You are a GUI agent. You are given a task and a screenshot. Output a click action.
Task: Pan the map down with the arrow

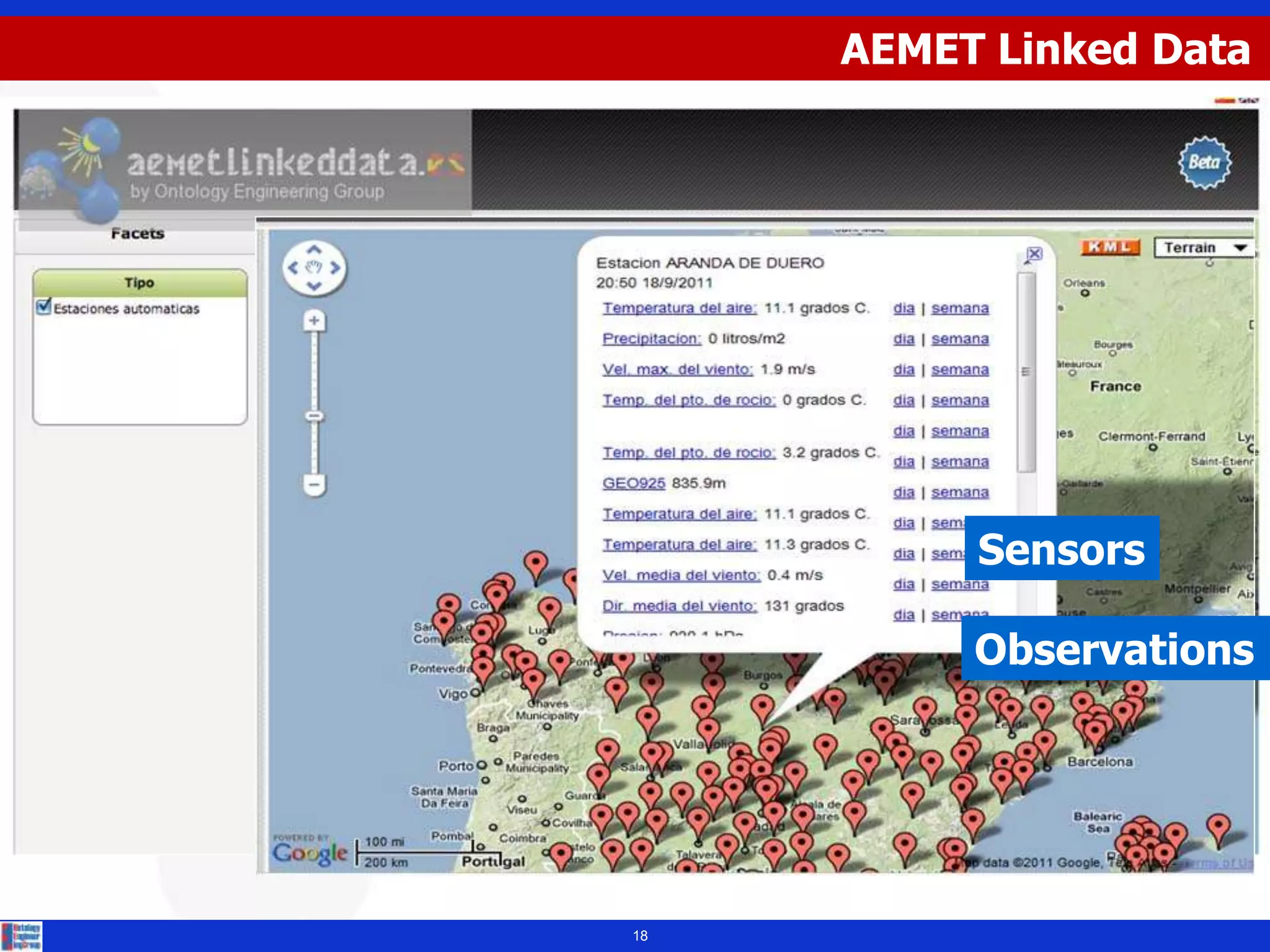point(314,286)
